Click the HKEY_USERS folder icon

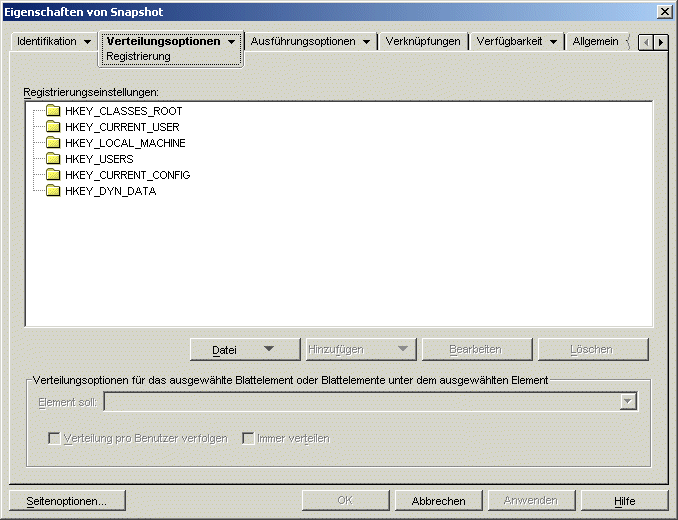click(53, 159)
